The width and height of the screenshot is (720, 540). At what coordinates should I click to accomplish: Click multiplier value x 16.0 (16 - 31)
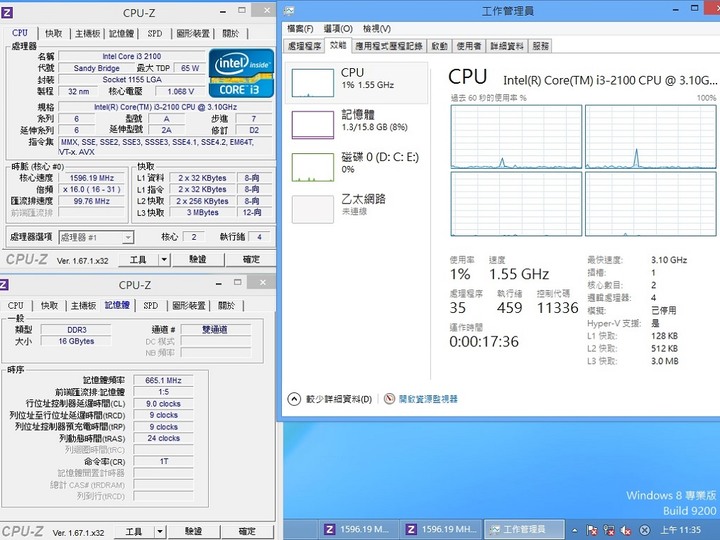[92, 189]
